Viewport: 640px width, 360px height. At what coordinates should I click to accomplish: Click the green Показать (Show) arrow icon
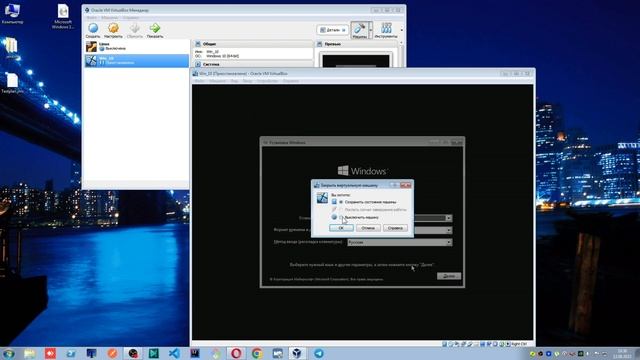click(155, 30)
